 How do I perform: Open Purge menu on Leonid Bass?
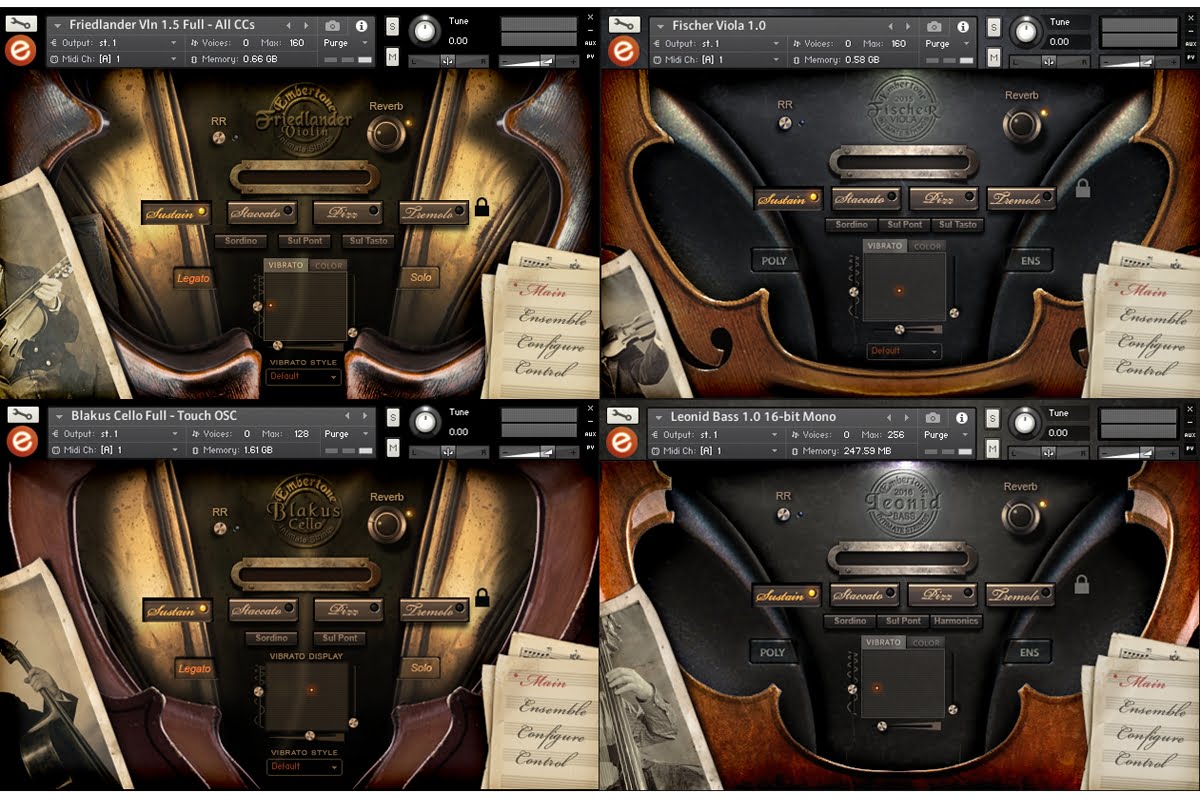[x=944, y=435]
